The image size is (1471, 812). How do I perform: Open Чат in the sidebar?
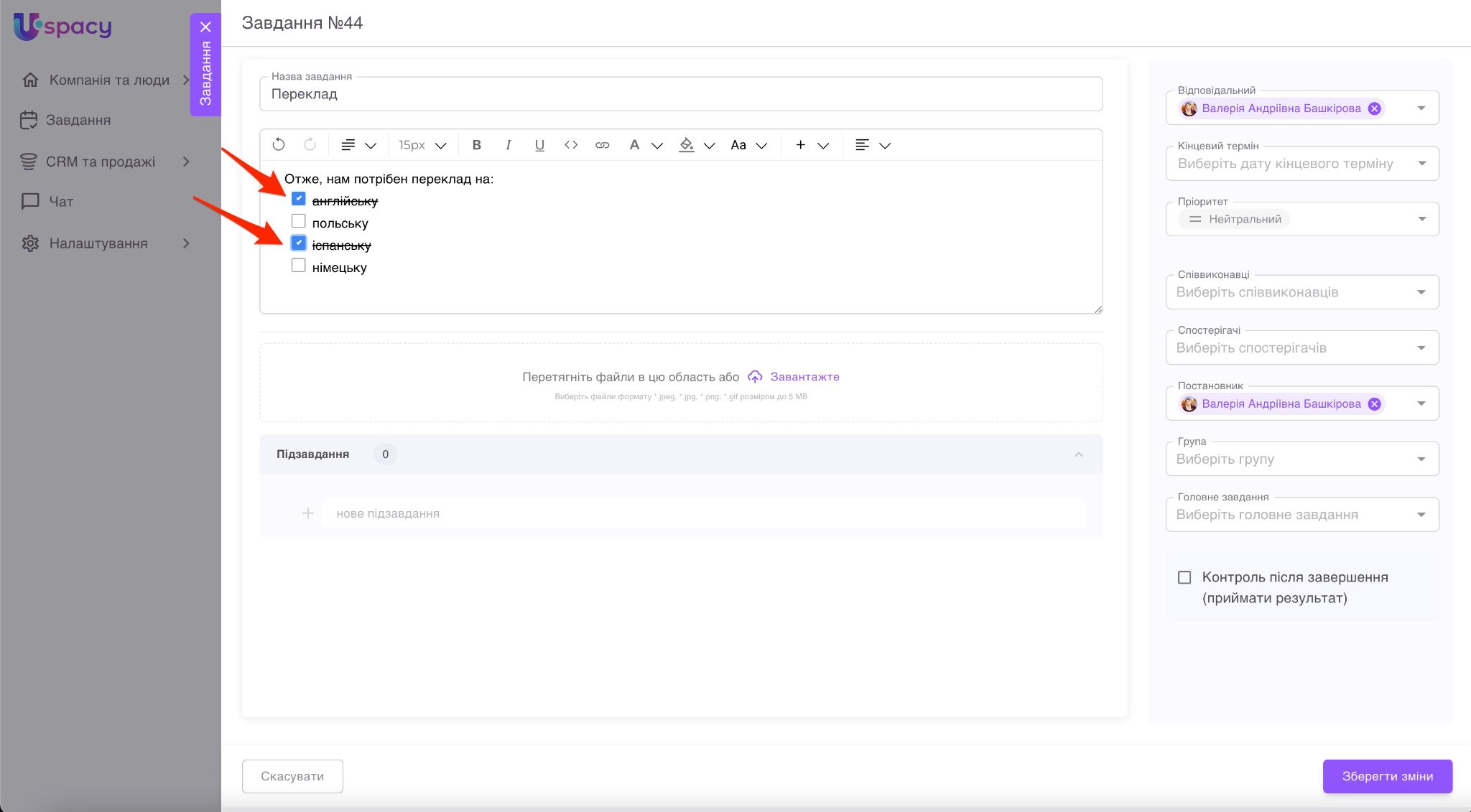[x=61, y=202]
